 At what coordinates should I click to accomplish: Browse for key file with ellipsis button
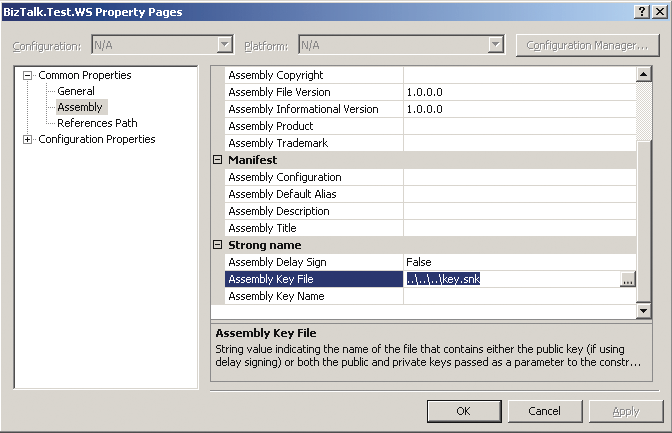tap(627, 280)
